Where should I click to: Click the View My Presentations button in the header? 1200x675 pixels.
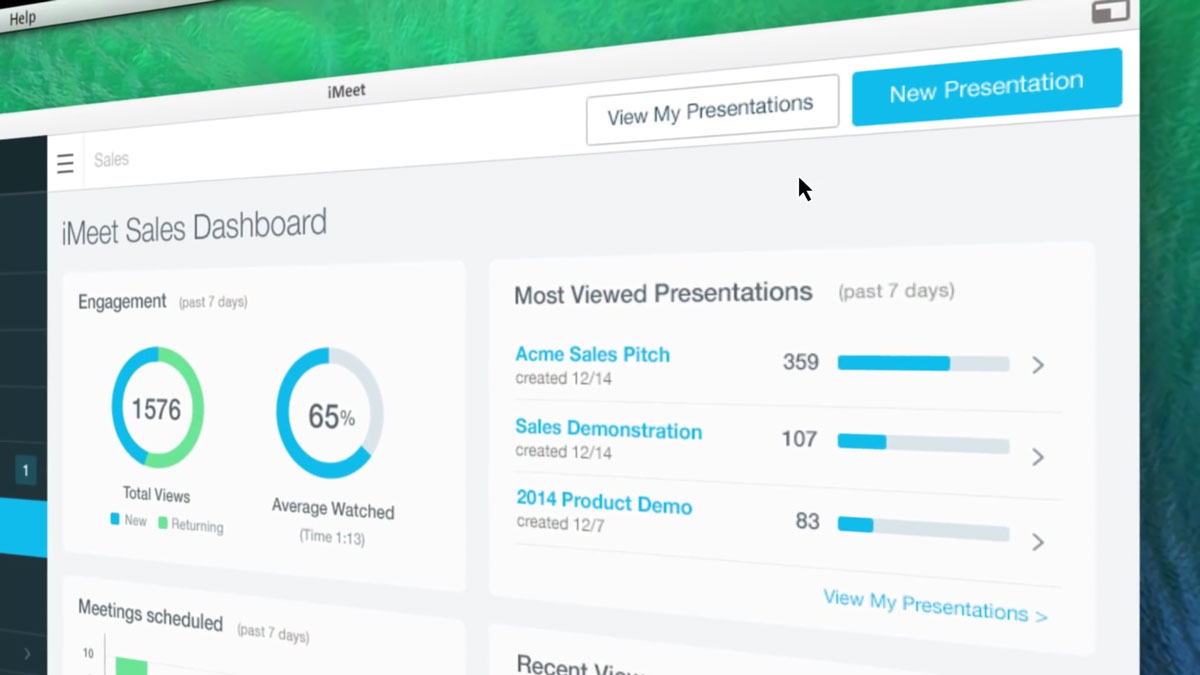[x=711, y=110]
